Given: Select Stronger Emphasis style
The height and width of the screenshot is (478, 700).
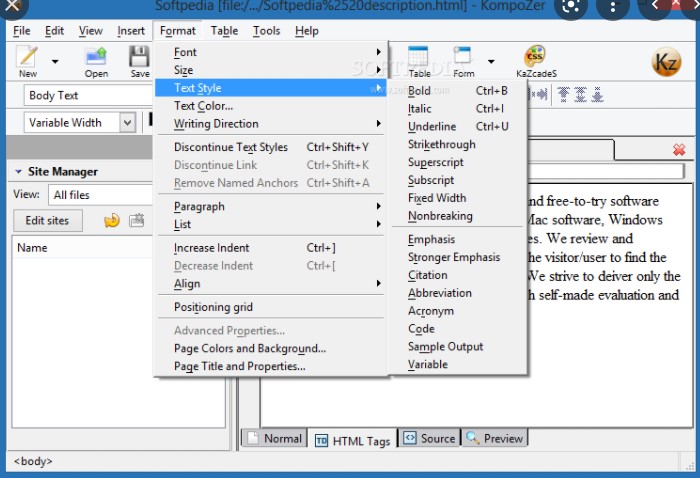Looking at the screenshot, I should [x=458, y=257].
